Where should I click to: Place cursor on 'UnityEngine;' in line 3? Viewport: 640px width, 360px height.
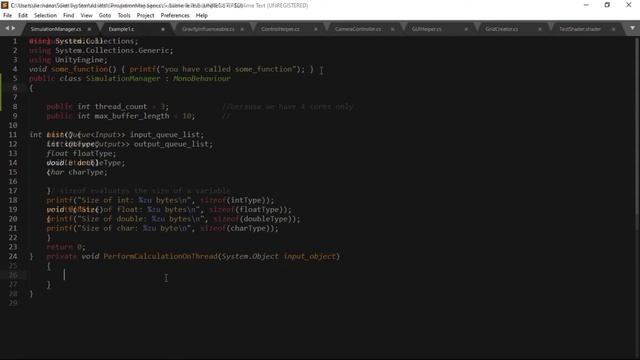[81, 60]
